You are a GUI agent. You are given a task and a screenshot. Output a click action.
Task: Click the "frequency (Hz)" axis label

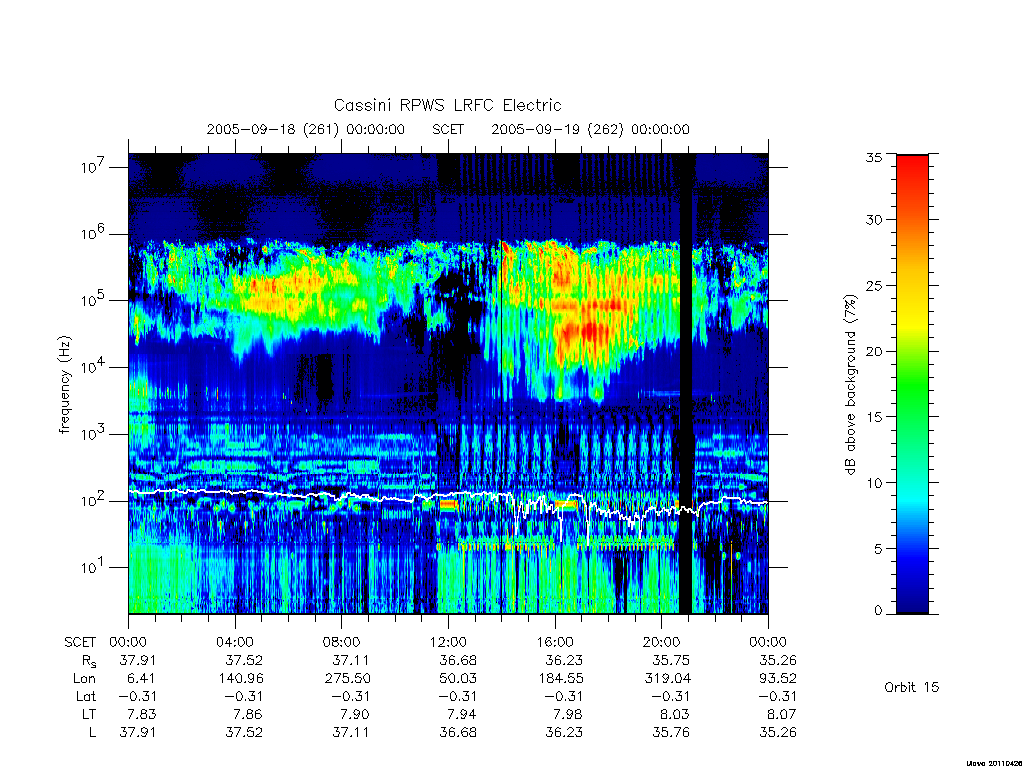point(65,385)
